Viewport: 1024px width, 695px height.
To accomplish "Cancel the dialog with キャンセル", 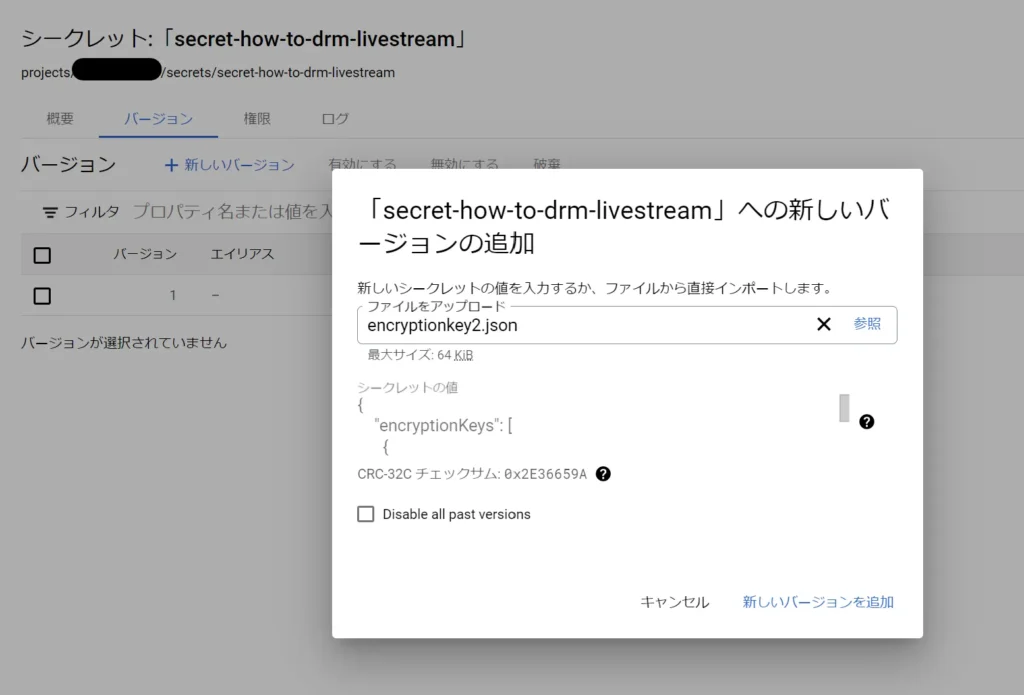I will (675, 602).
